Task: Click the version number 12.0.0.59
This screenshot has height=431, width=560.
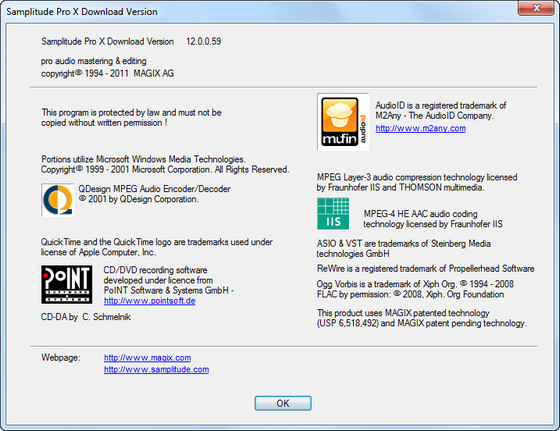Action: point(204,41)
